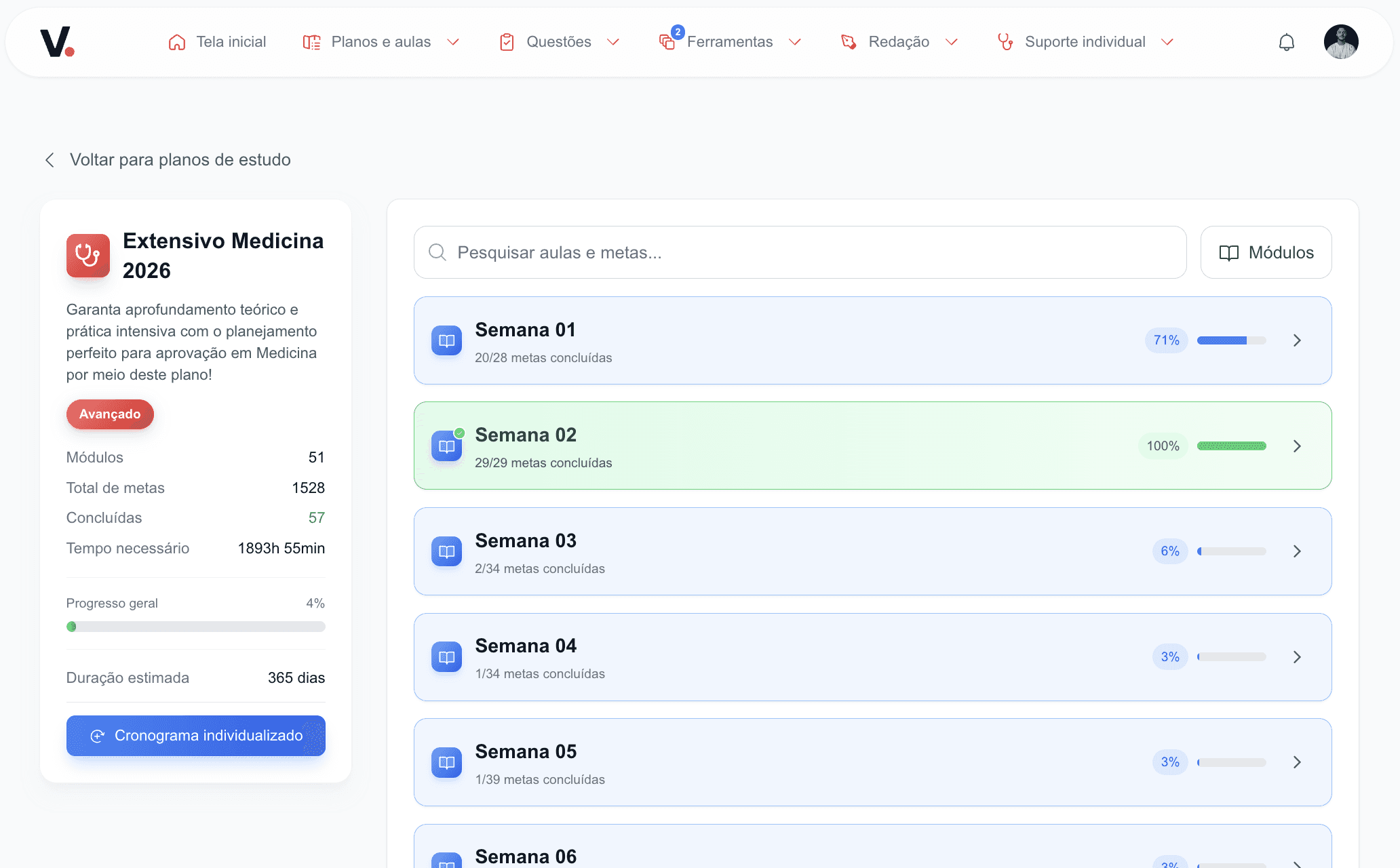Open the notifications bell
The width and height of the screenshot is (1400, 868).
pyautogui.click(x=1286, y=42)
